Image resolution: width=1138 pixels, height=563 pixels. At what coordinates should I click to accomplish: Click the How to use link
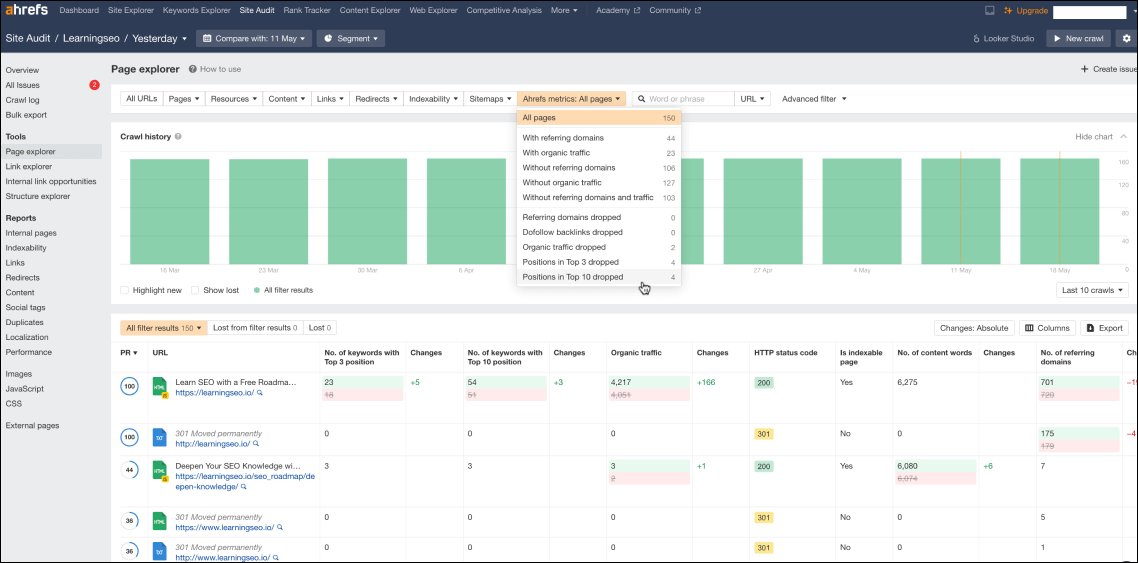[215, 69]
